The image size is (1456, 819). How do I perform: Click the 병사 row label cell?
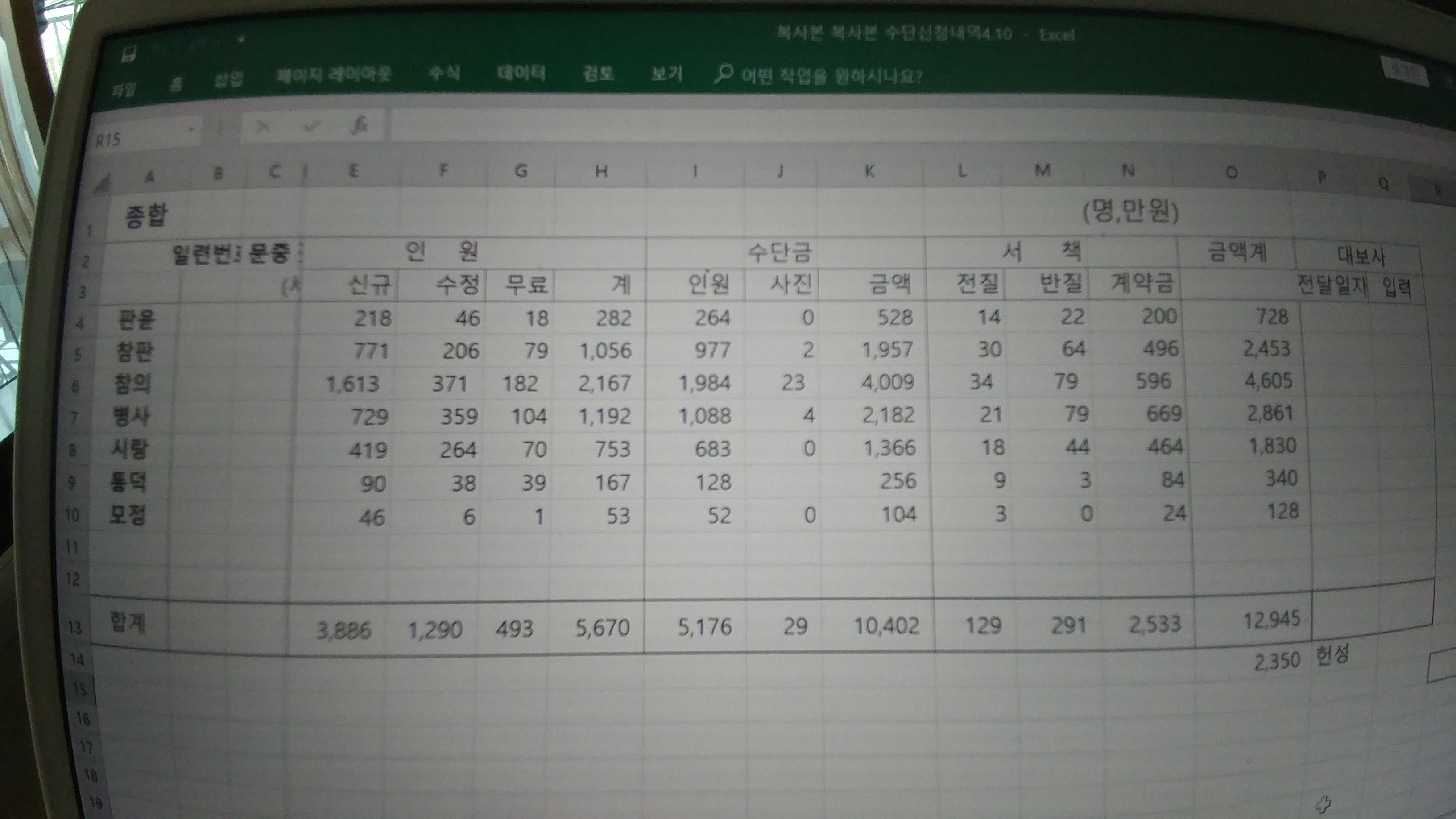(x=131, y=417)
